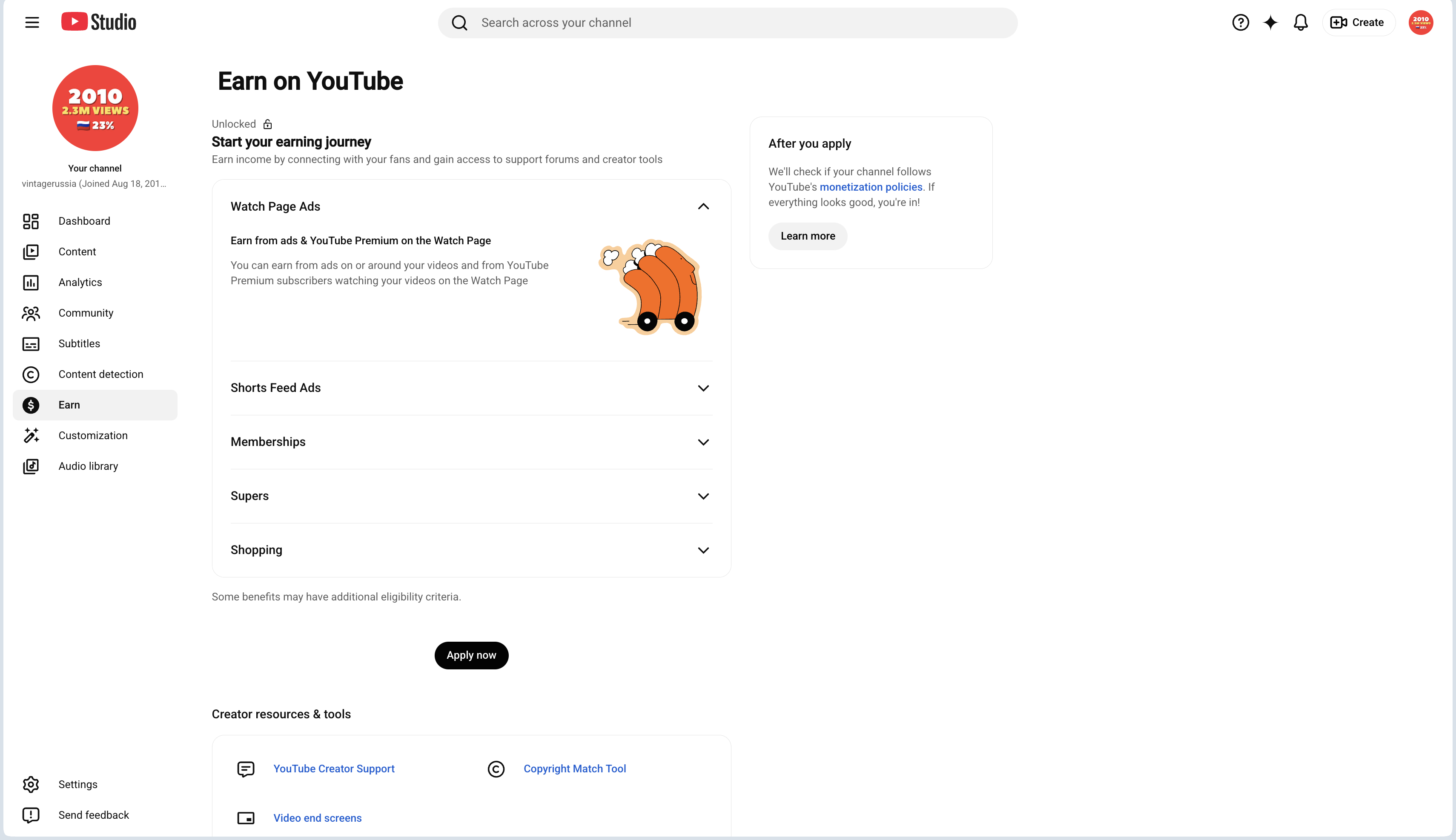Click the search magnifier icon
1456x840 pixels.
coord(459,23)
